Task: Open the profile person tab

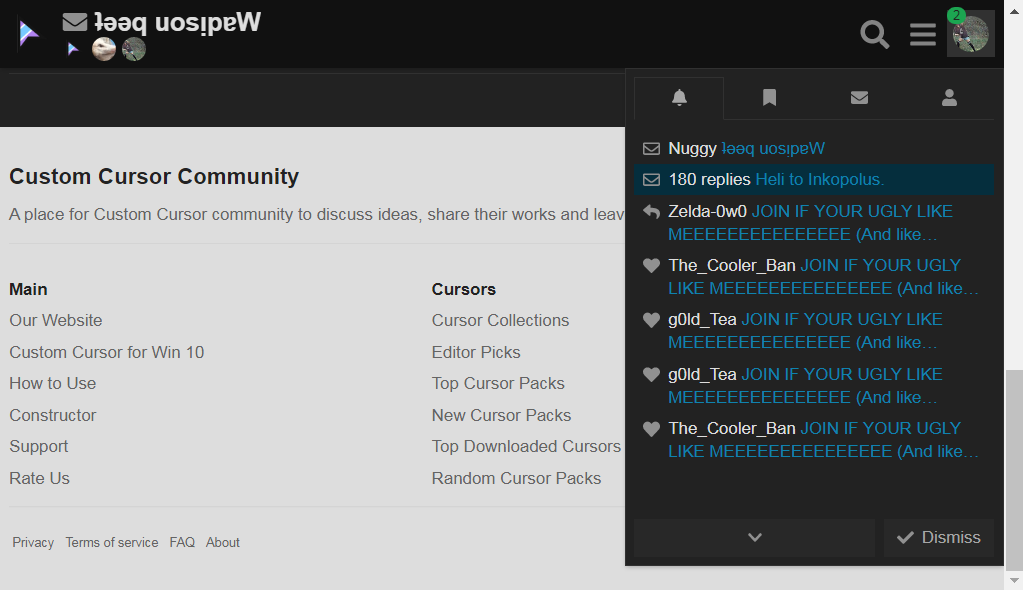Action: 949,98
